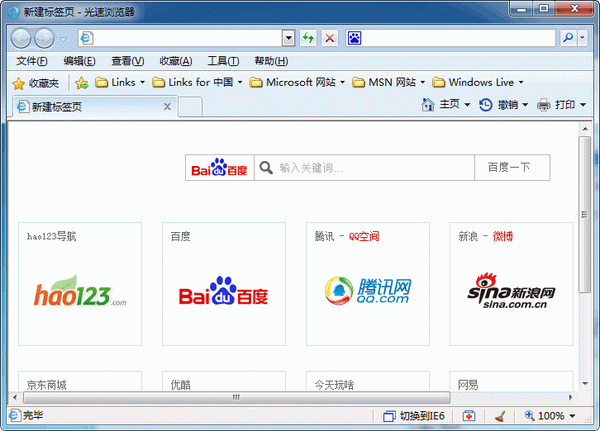This screenshot has height=431, width=600.
Task: Click the vertical scrollbar thumb
Action: (x=585, y=214)
